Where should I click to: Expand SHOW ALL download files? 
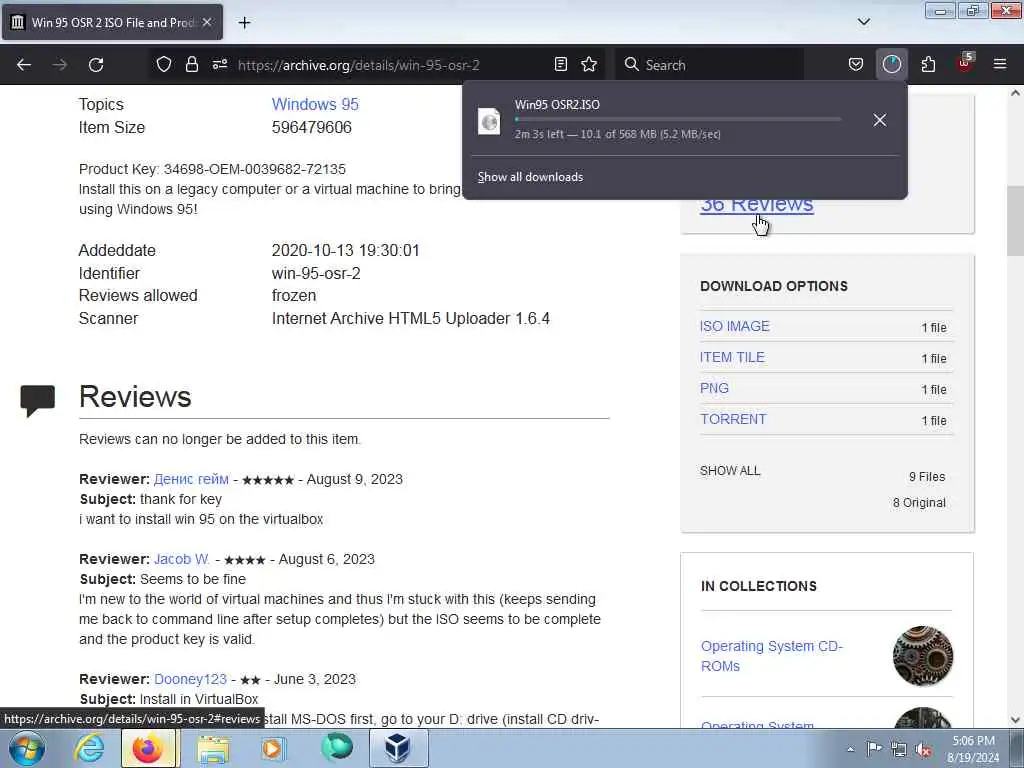730,471
